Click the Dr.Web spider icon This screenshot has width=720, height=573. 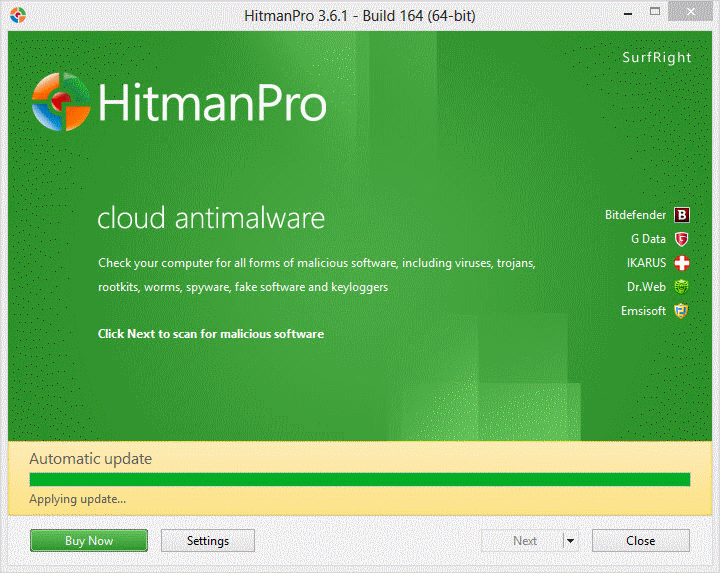point(682,287)
